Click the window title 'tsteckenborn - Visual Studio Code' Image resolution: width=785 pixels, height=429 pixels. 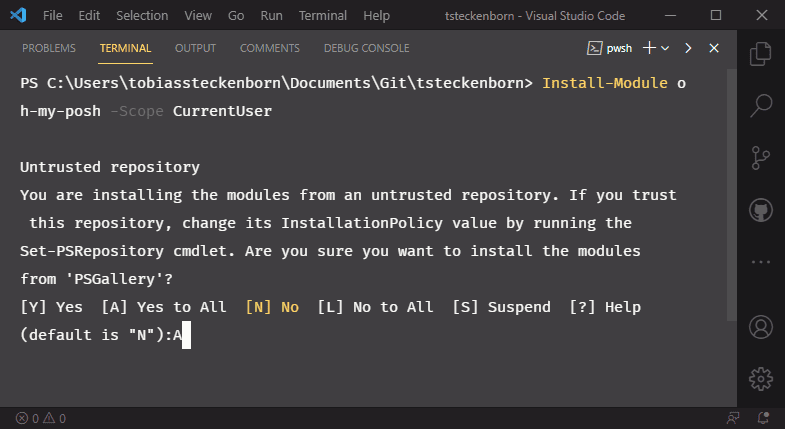point(535,16)
